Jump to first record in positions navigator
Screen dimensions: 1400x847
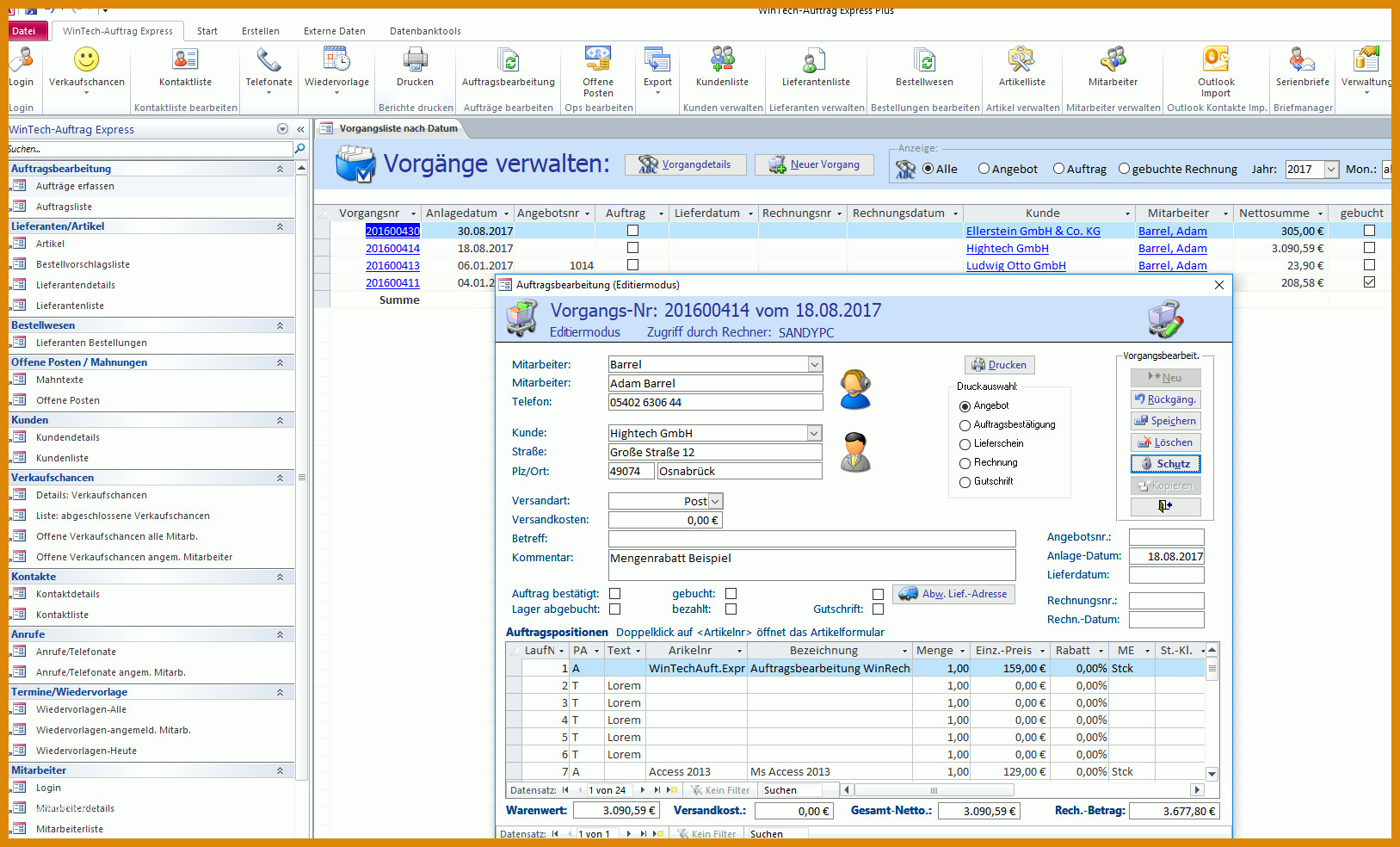pos(565,789)
